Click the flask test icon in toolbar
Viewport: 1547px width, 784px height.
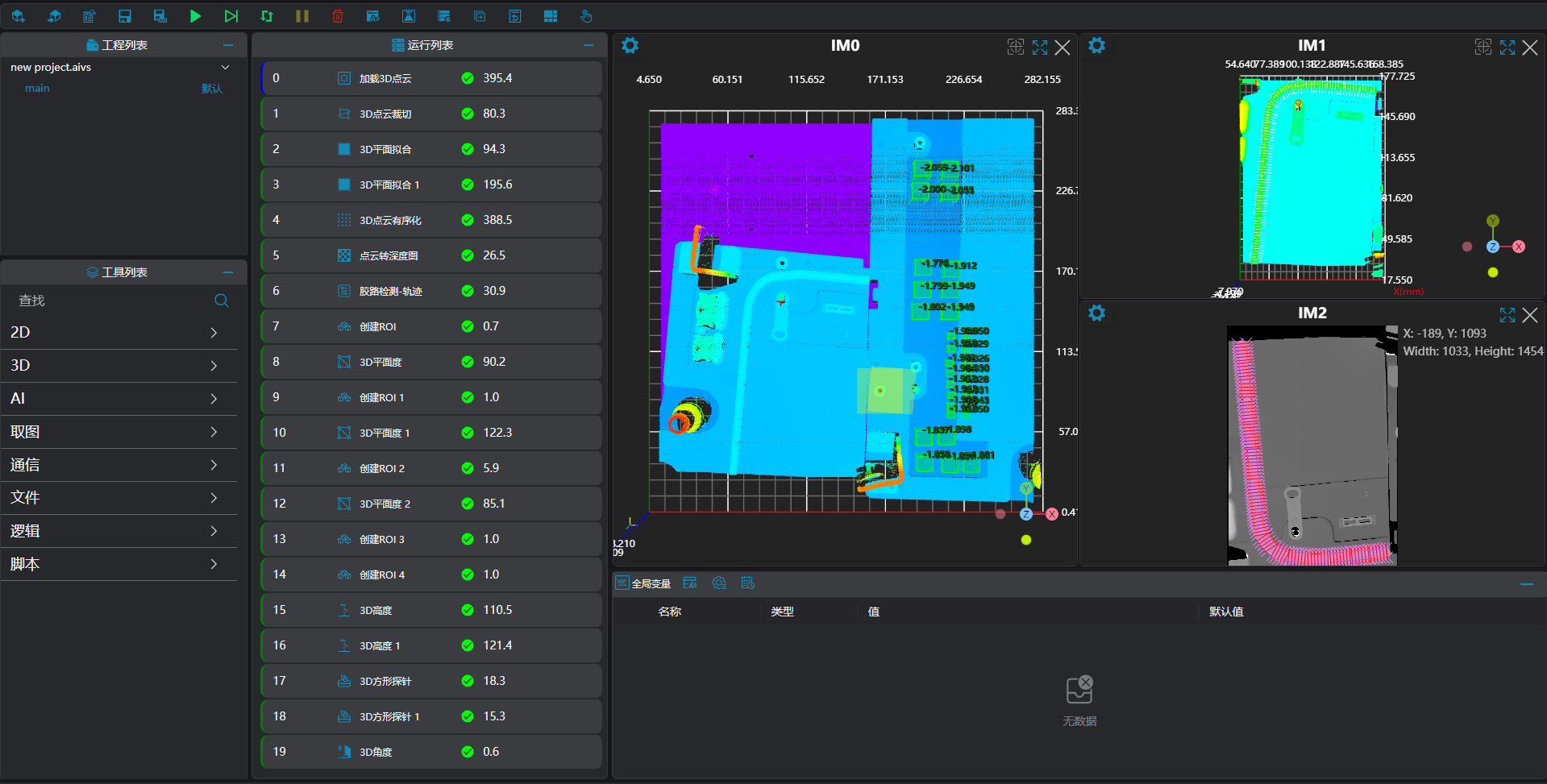[409, 16]
